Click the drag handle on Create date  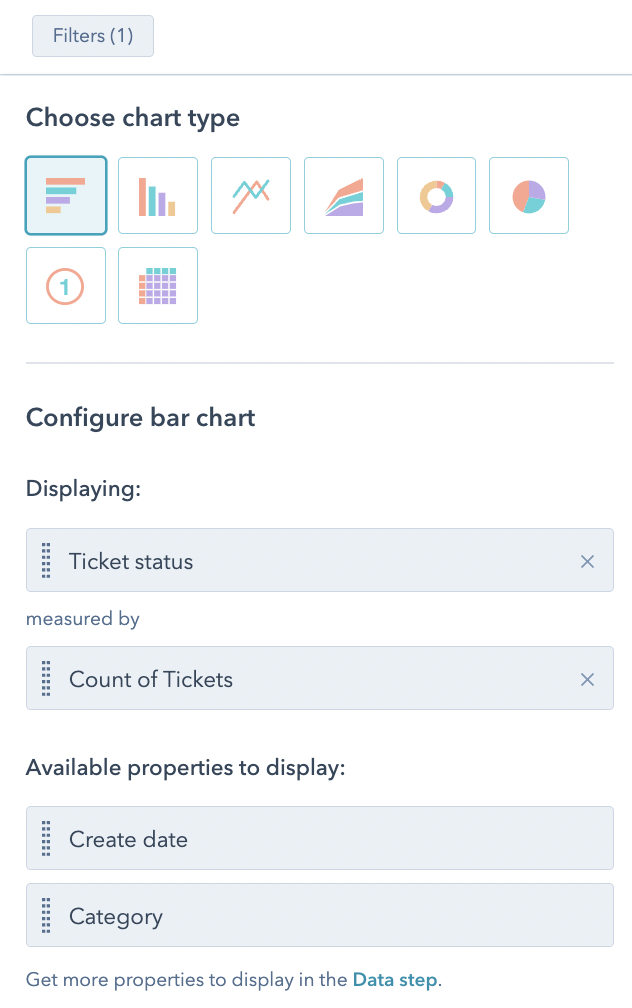coord(45,839)
